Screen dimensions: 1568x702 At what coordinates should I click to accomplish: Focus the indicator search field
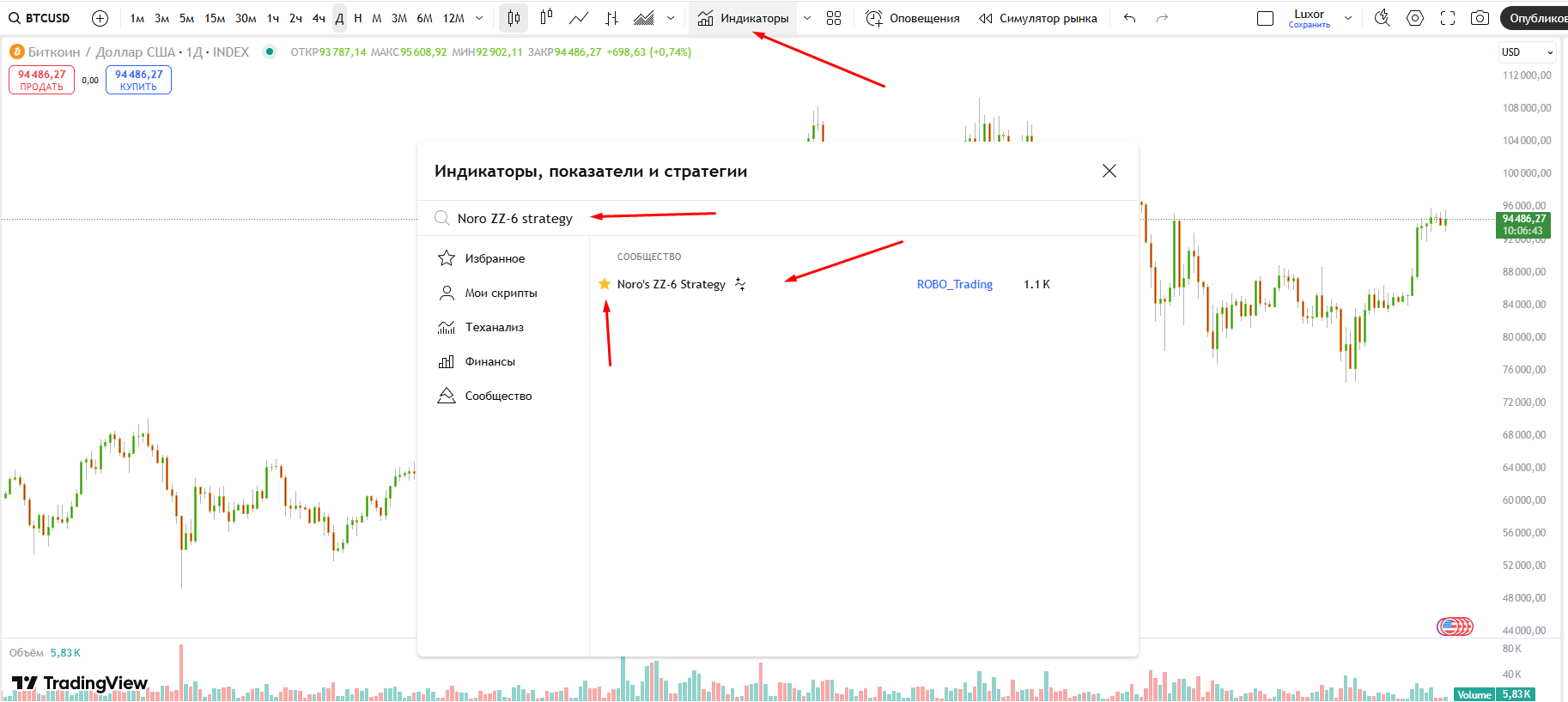(x=777, y=218)
